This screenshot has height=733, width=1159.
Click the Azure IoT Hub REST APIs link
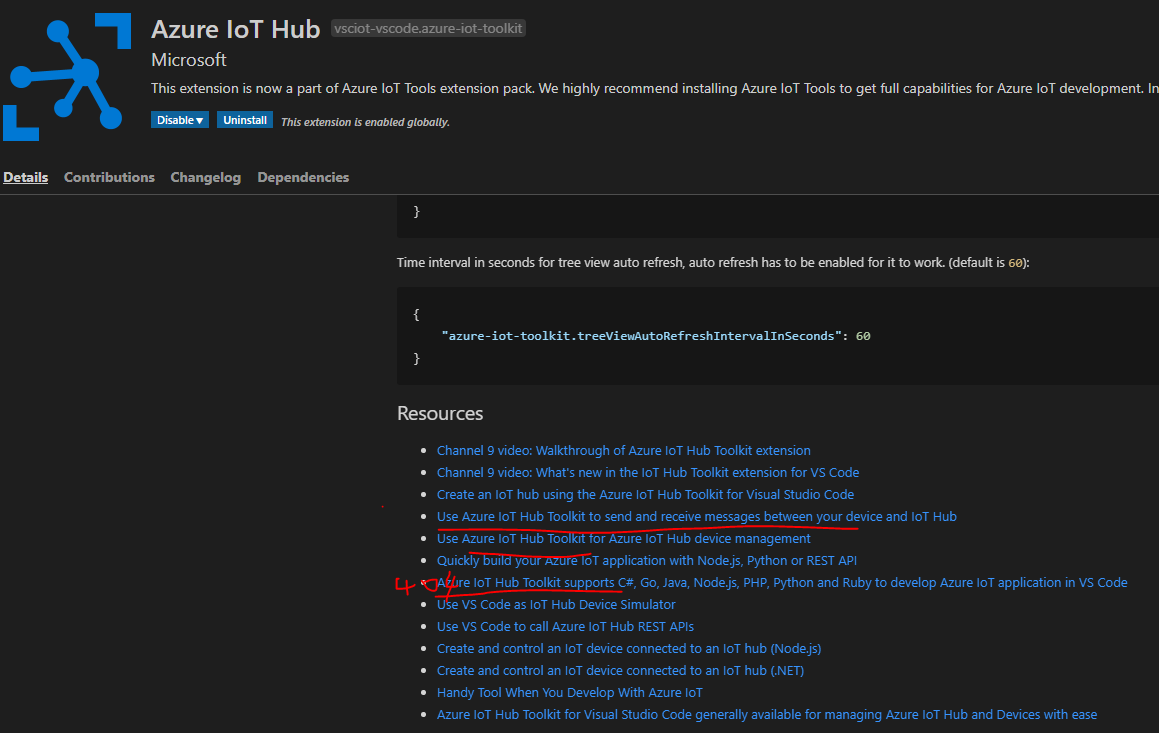565,626
